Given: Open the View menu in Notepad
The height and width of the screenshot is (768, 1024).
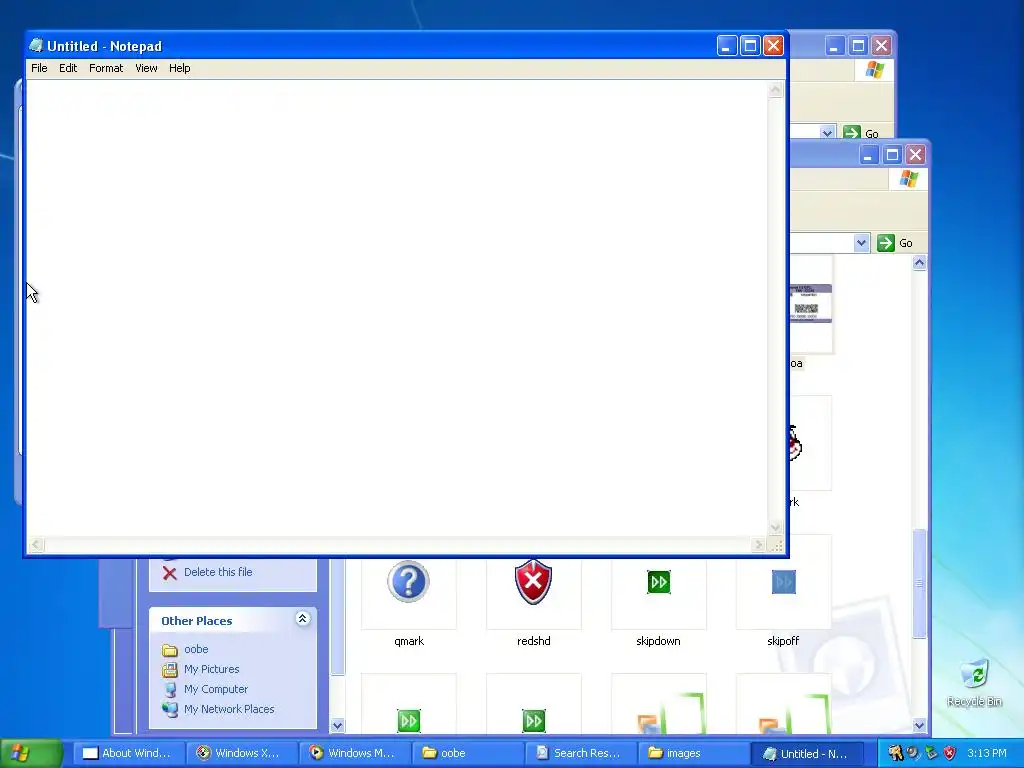Looking at the screenshot, I should point(146,68).
